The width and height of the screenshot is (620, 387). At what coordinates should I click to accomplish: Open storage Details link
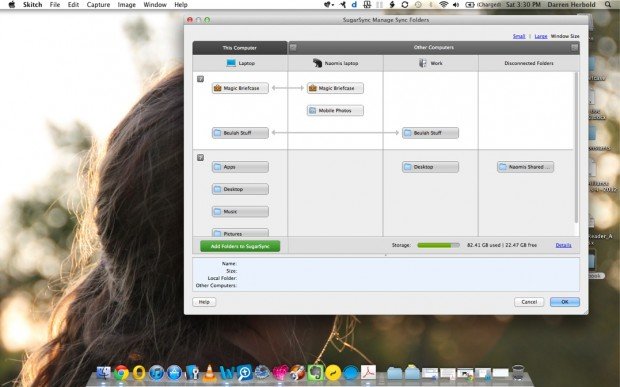(563, 245)
